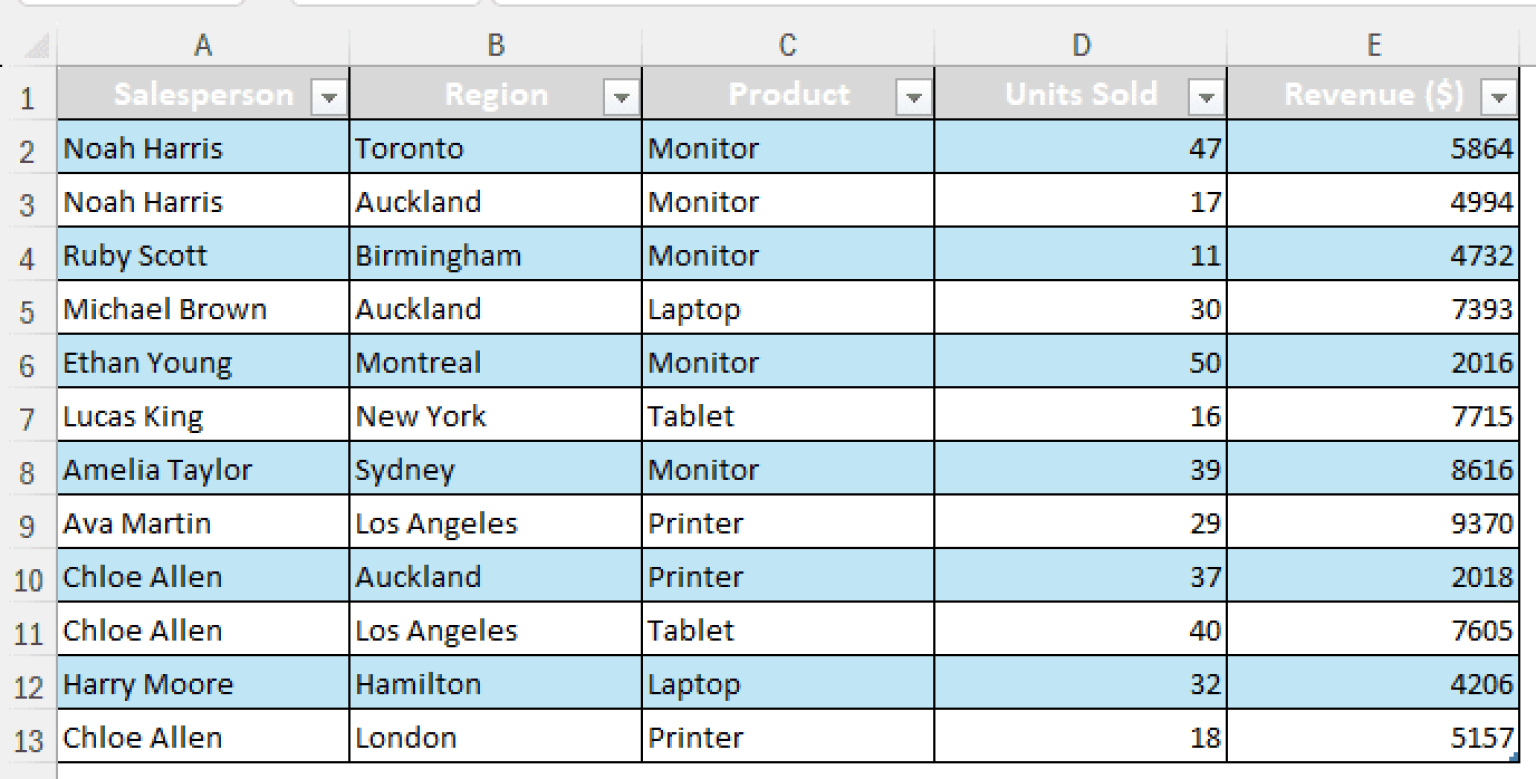The height and width of the screenshot is (779, 1536).
Task: Open the Region filter dropdown
Action: [621, 95]
